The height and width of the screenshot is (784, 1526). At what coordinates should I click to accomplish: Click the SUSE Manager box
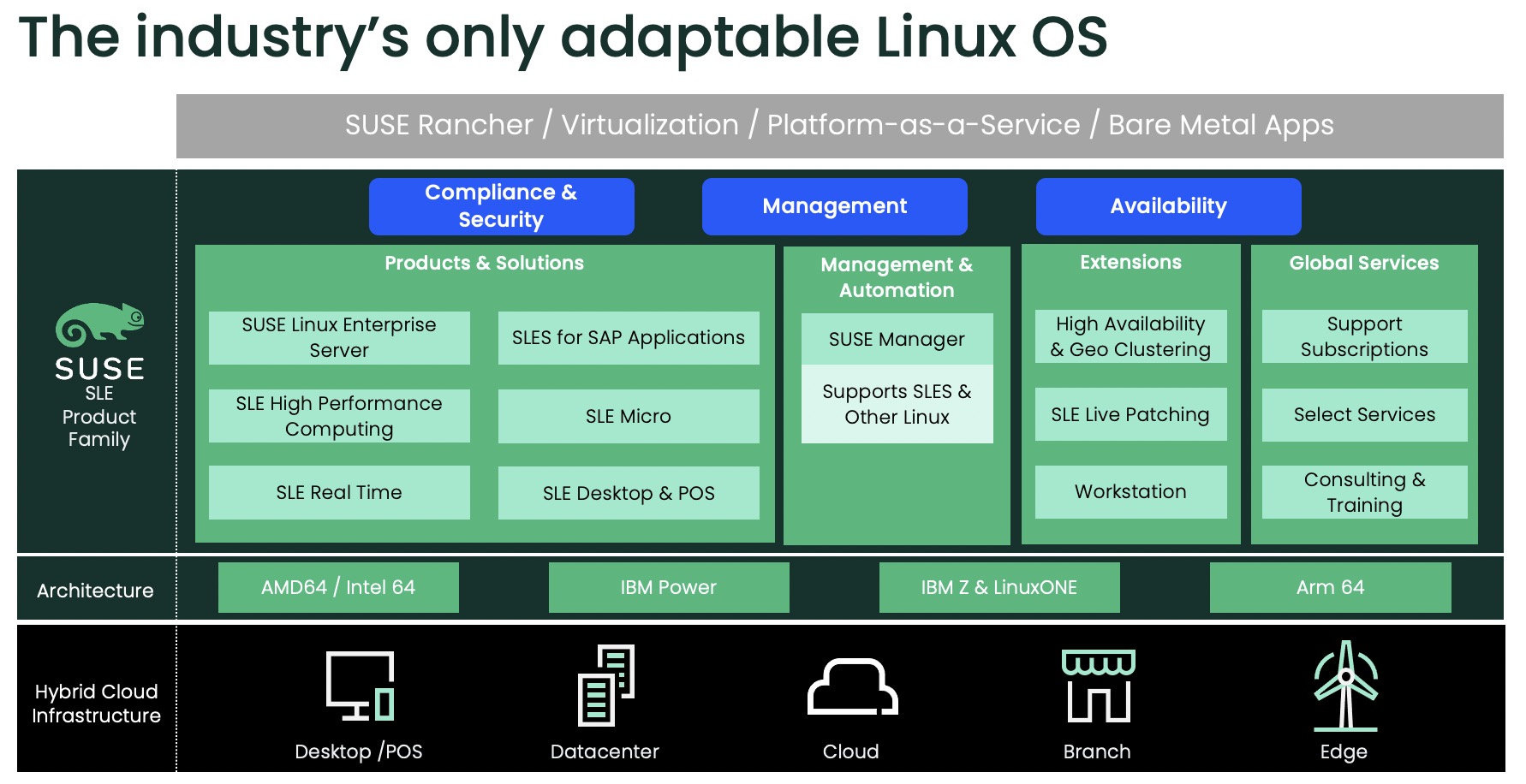(896, 339)
